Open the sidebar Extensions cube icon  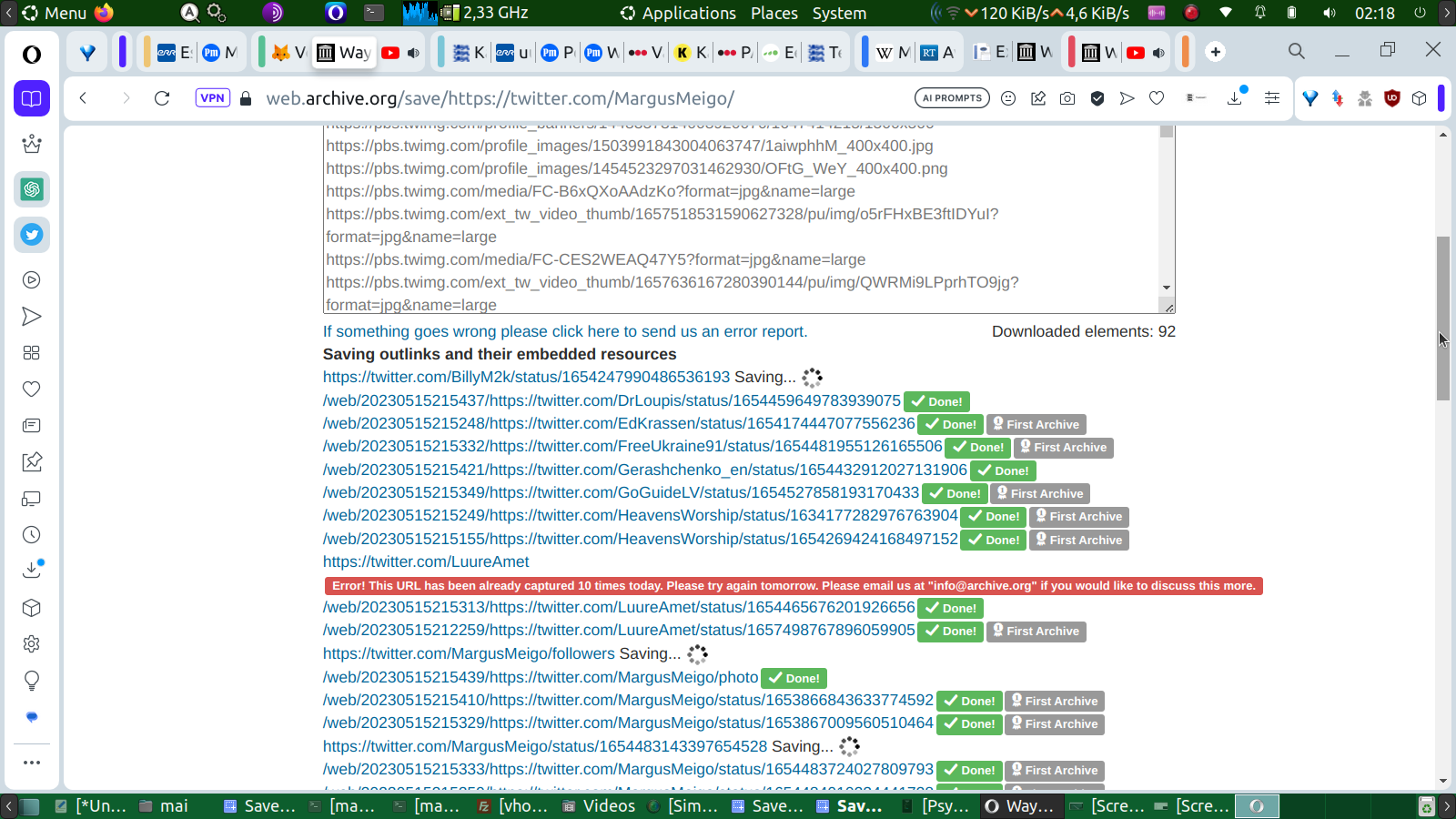click(32, 608)
